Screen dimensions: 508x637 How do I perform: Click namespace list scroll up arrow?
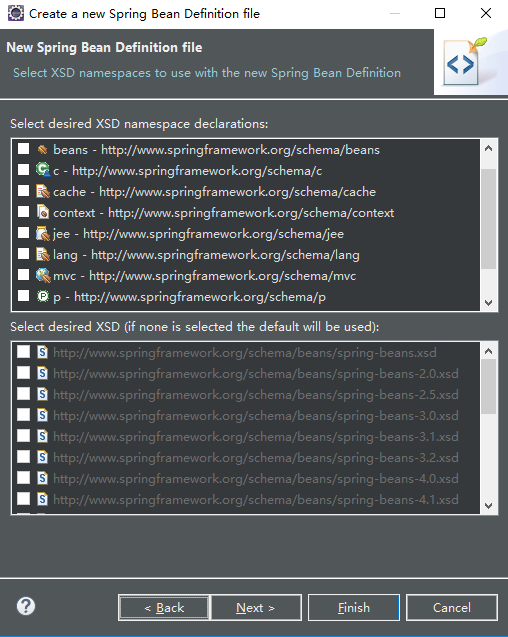[x=488, y=148]
